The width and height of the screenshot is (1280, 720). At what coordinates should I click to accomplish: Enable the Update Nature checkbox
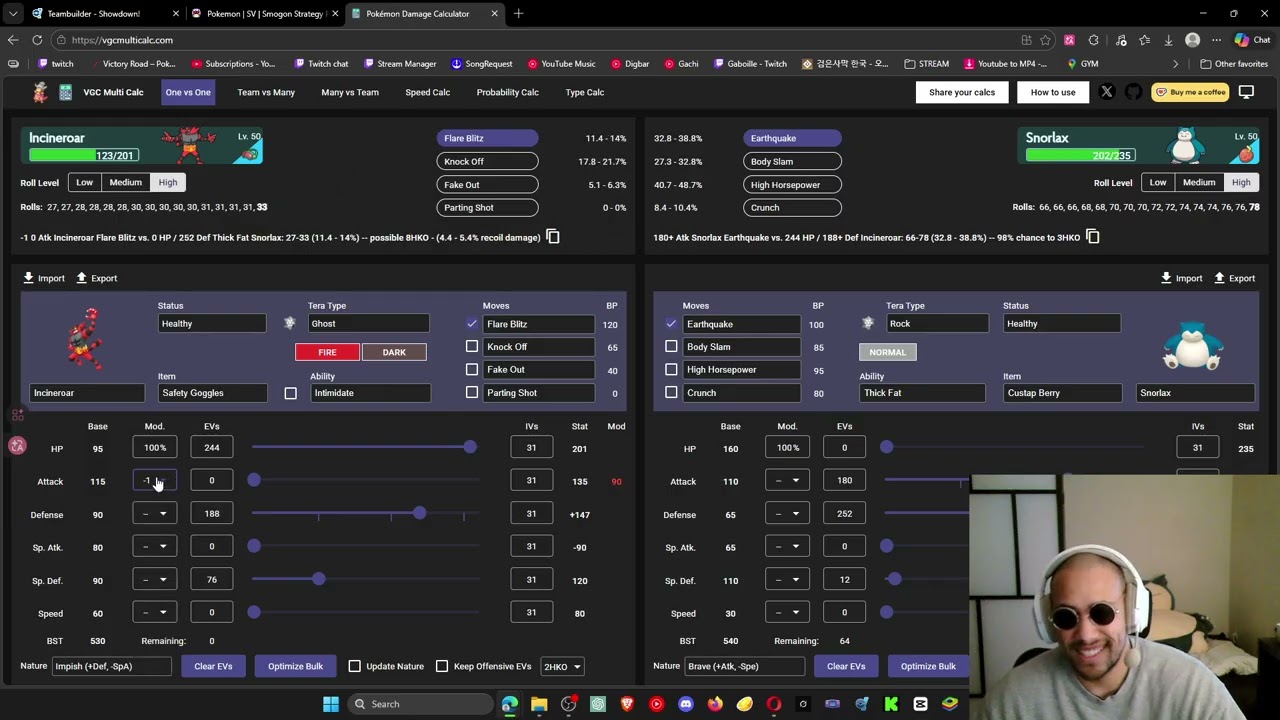pos(355,666)
